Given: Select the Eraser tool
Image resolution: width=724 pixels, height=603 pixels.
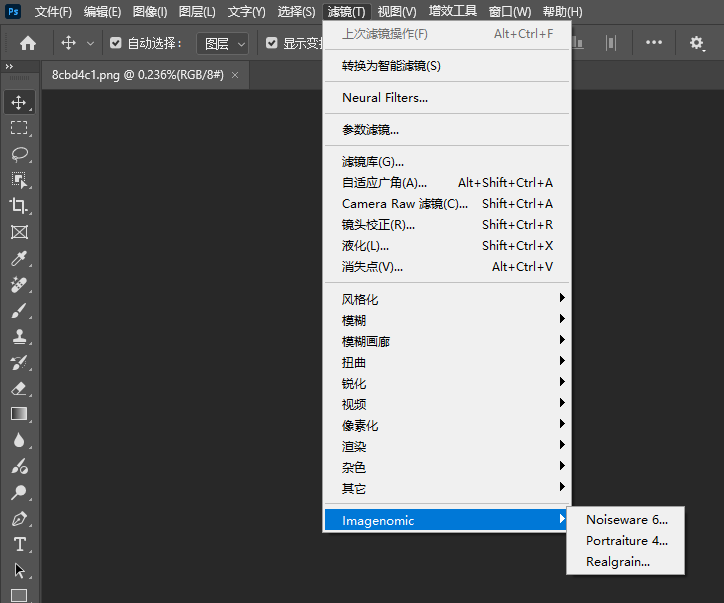Looking at the screenshot, I should tap(19, 389).
